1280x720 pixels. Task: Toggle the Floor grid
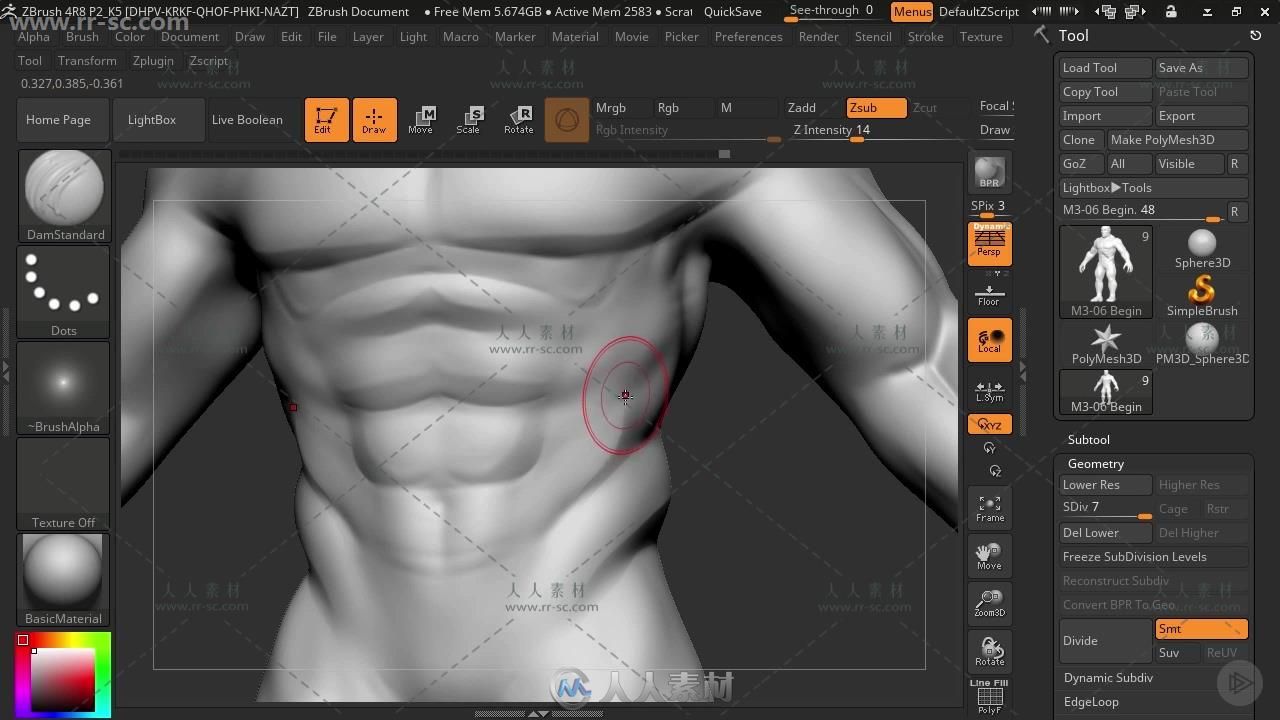pos(989,293)
